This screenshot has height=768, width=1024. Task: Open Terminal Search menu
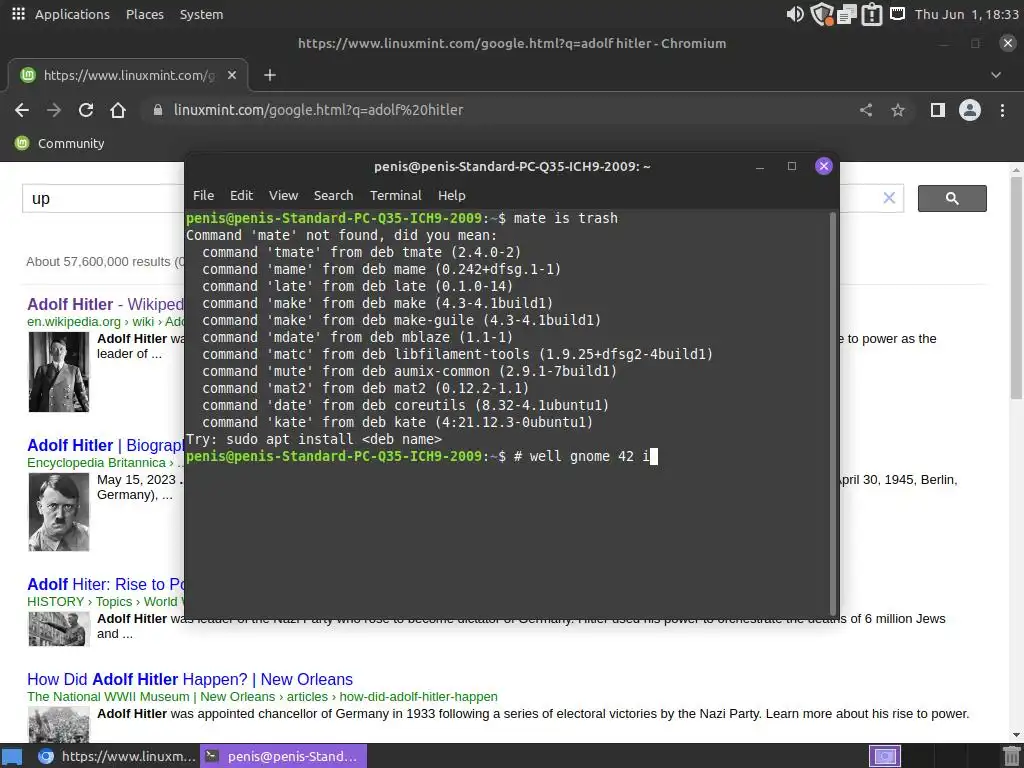click(333, 195)
